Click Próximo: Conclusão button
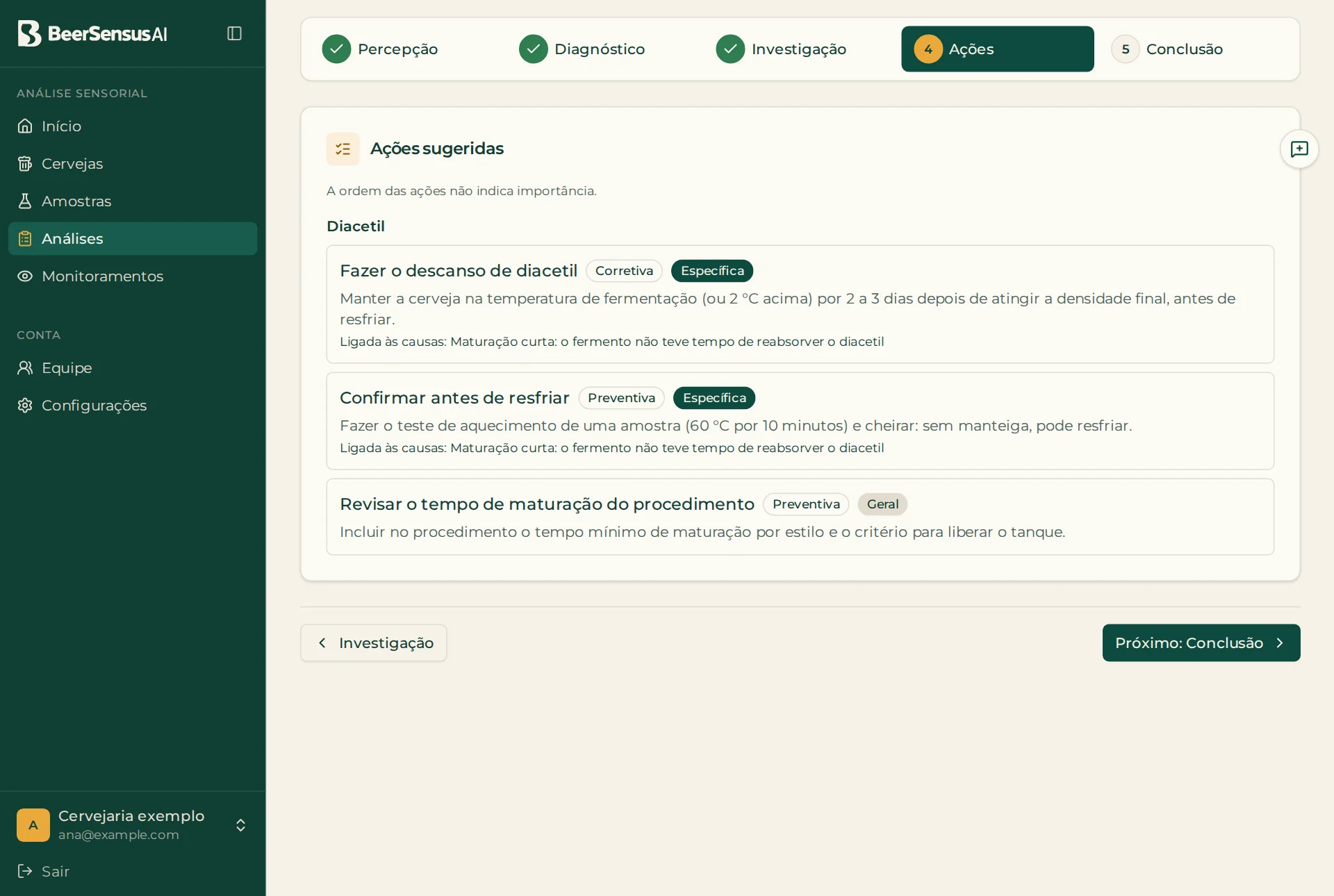Image resolution: width=1334 pixels, height=896 pixels. click(1201, 642)
